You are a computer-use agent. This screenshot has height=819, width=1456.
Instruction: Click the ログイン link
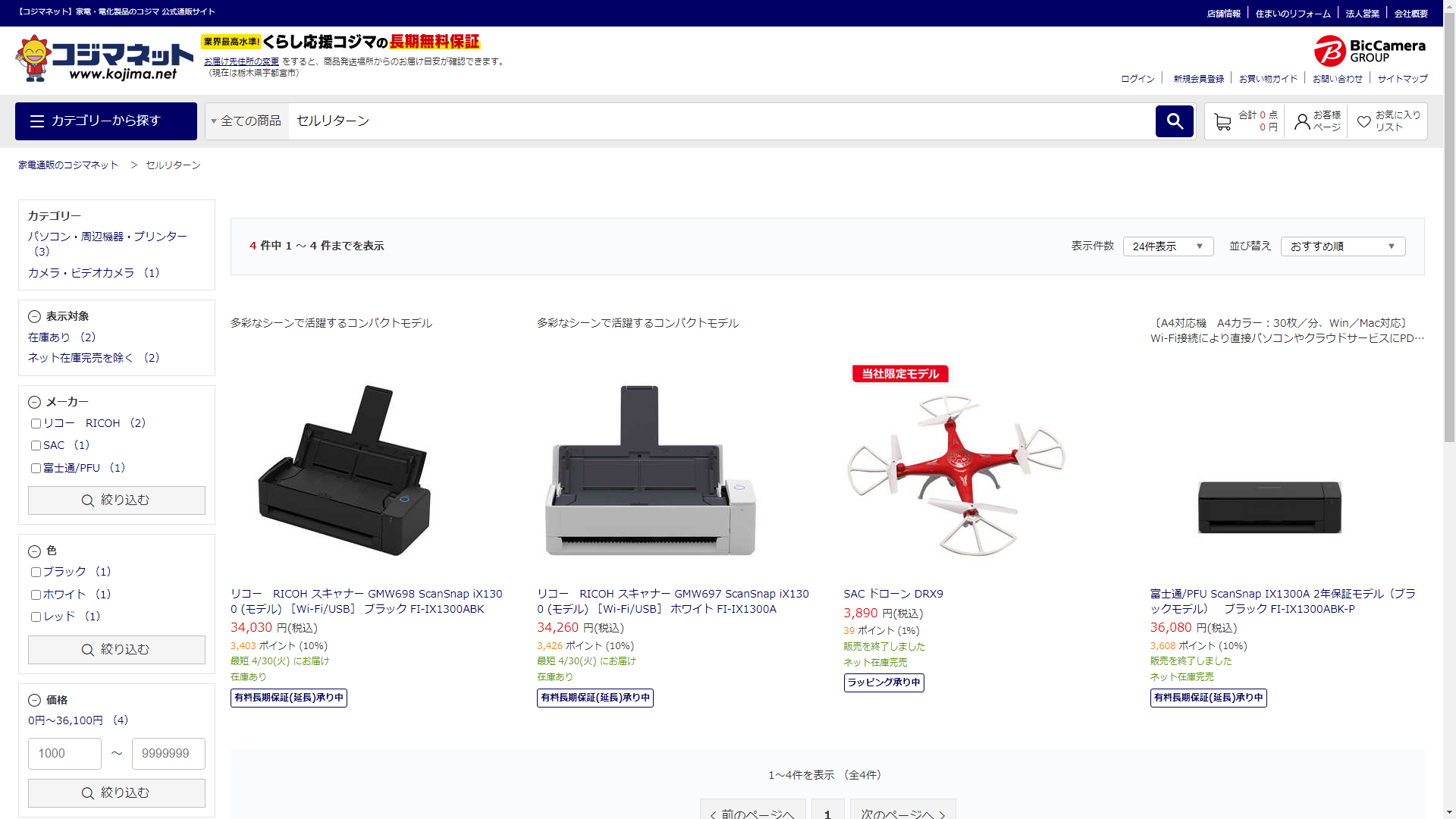tap(1137, 79)
